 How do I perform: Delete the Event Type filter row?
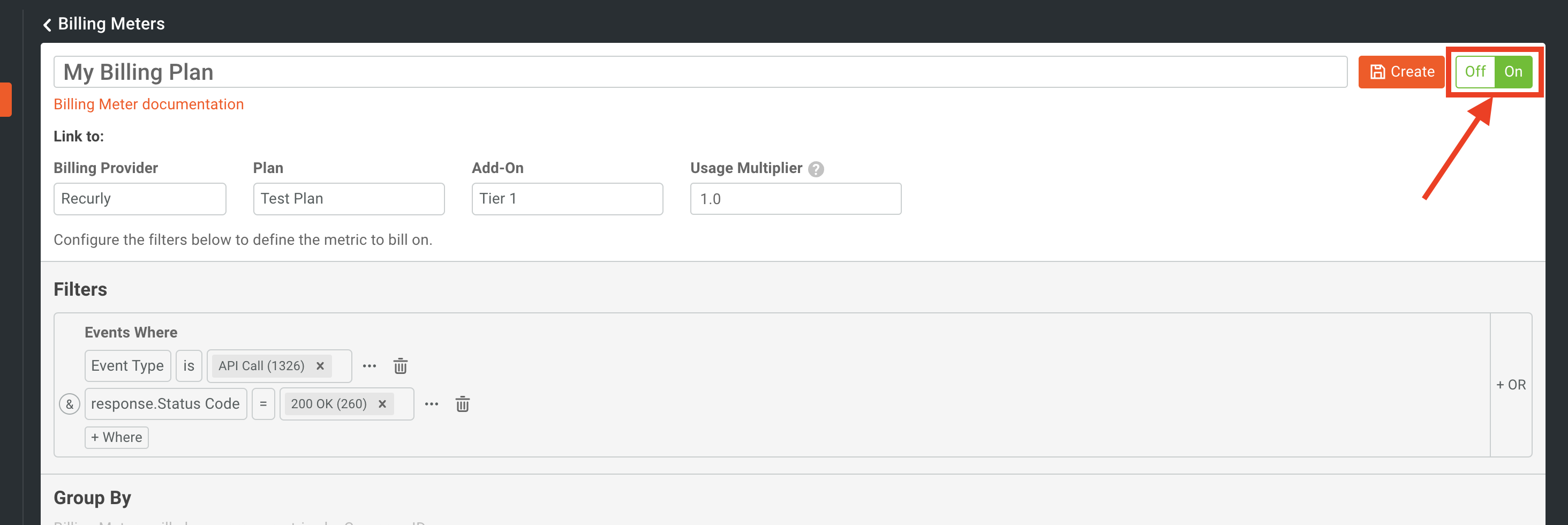point(400,366)
